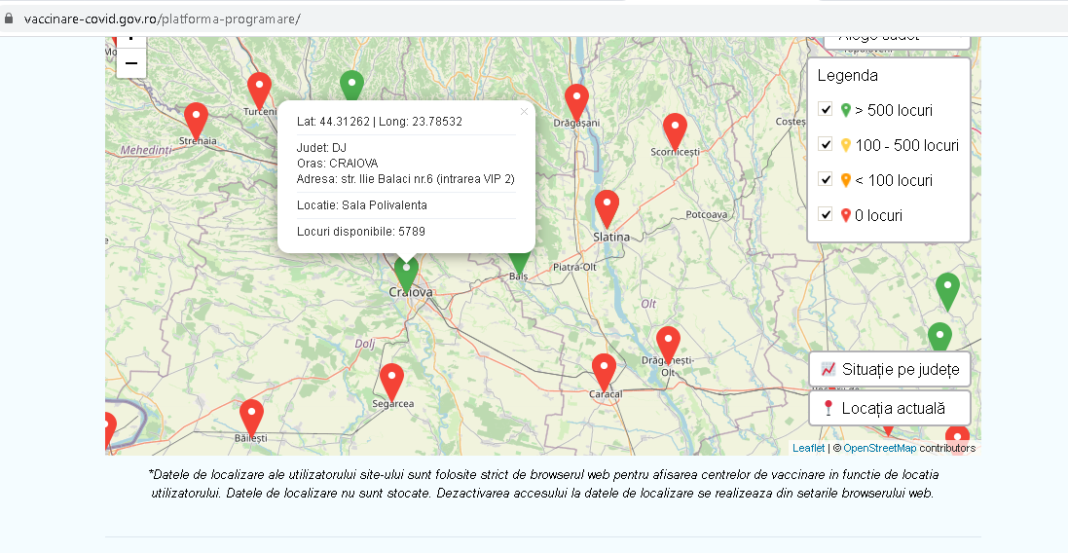Click the red marker at Băilești
Screen dimensions: 1068x553
click(x=251, y=416)
